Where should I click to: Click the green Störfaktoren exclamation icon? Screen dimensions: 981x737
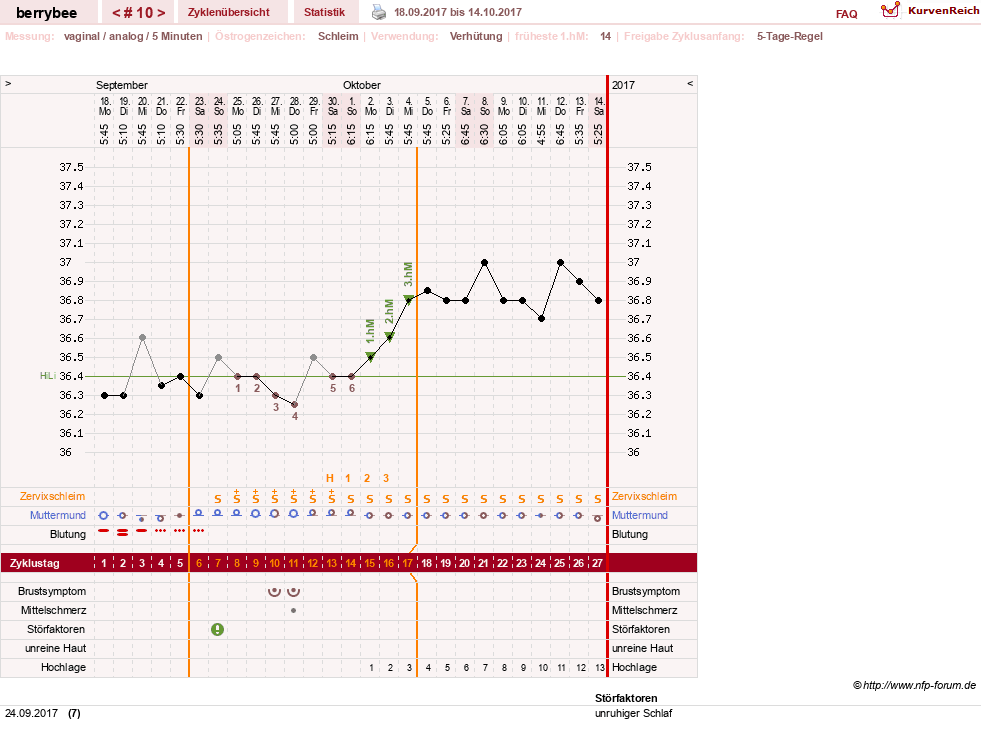pyautogui.click(x=217, y=629)
